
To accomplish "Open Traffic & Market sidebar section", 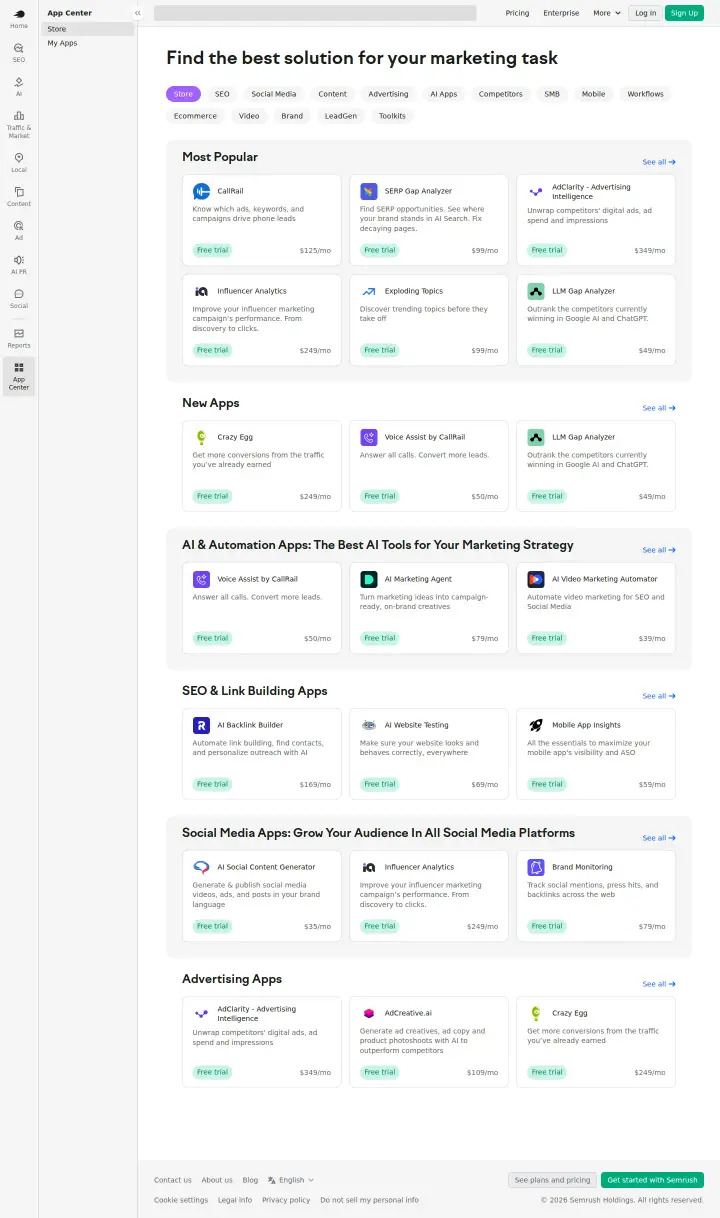I will pyautogui.click(x=19, y=124).
